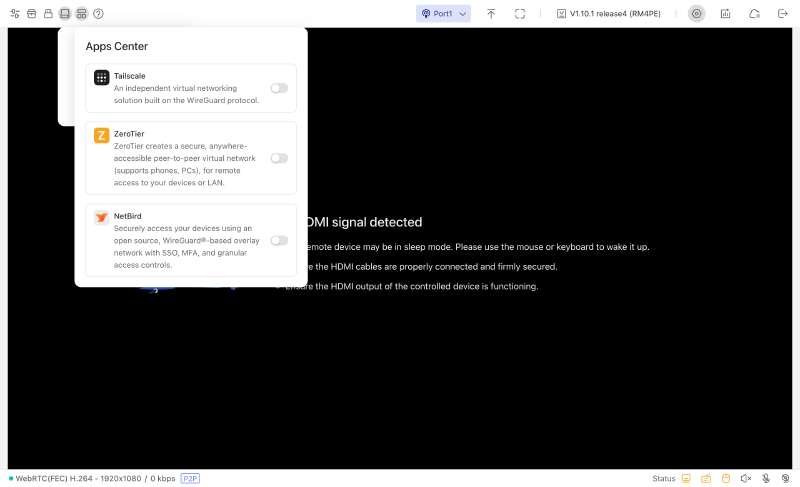The image size is (800, 487).
Task: Turn on the ZeroTier toggle
Action: (279, 158)
